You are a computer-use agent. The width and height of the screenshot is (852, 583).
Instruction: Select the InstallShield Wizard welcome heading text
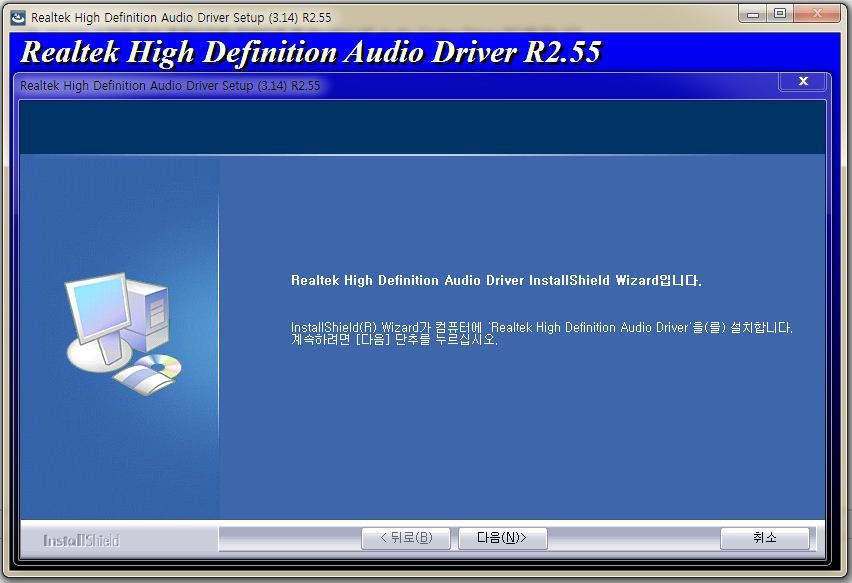pyautogui.click(x=496, y=280)
